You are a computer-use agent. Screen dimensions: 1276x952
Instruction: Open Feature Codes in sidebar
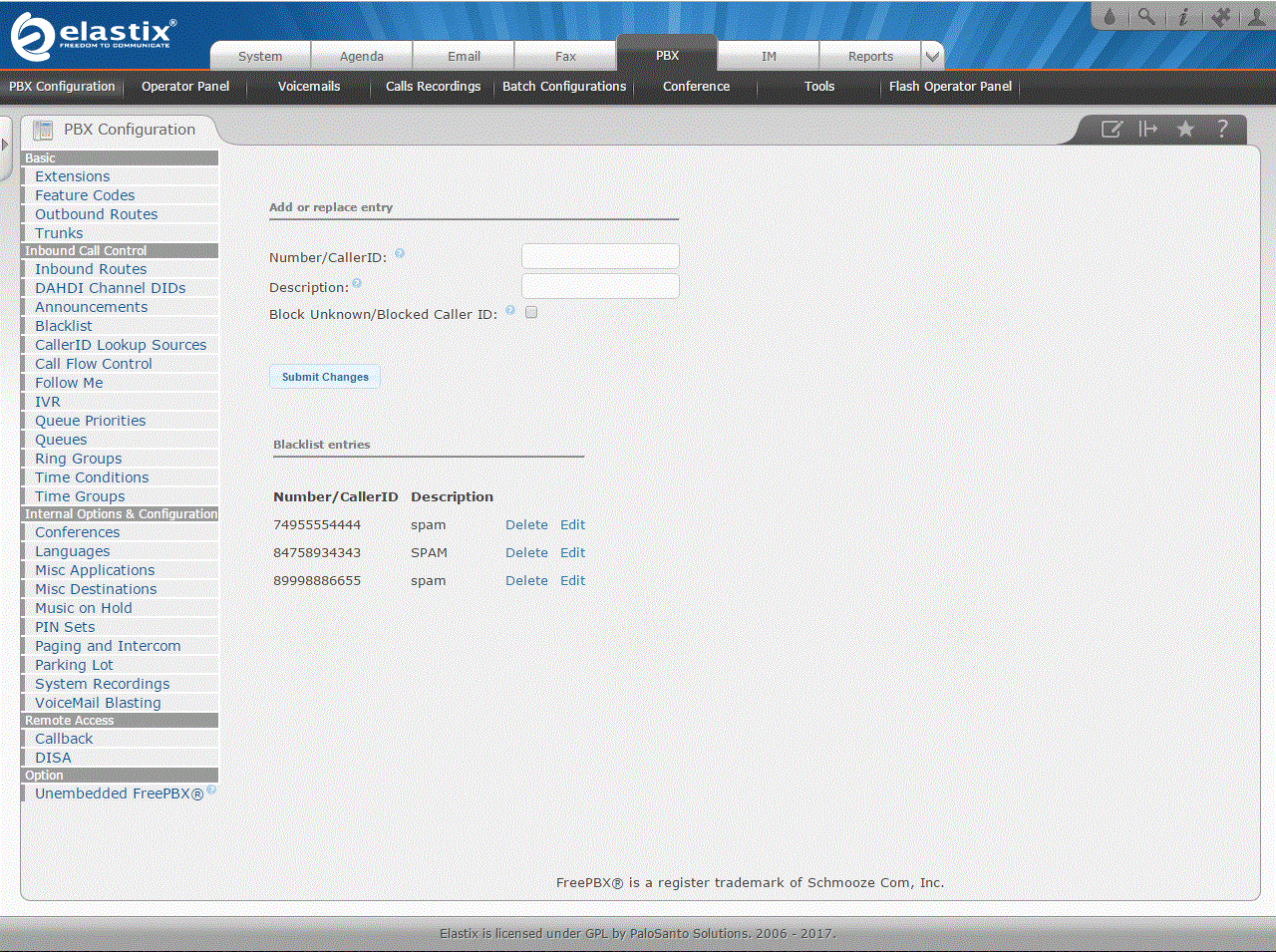coord(85,195)
